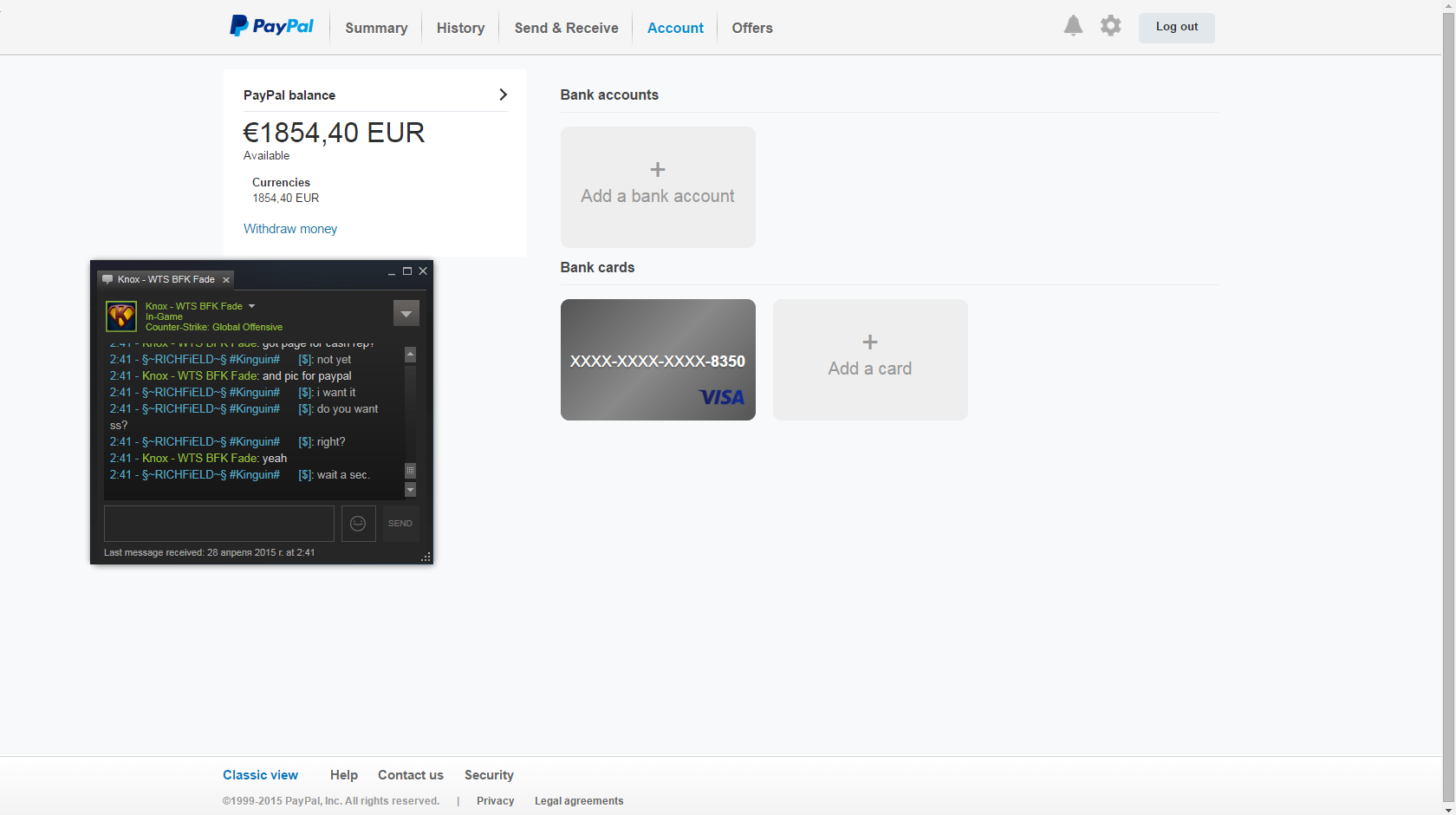
Task: Click the chat scrollbar thumb
Action: tap(411, 471)
